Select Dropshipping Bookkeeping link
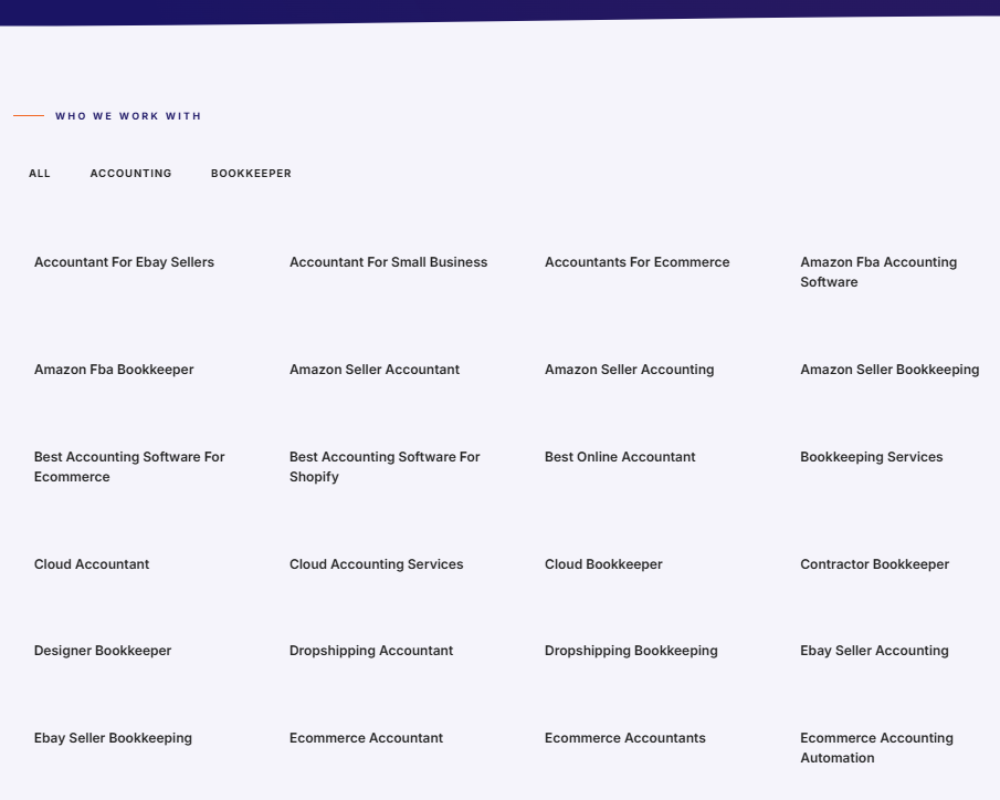 pyautogui.click(x=631, y=651)
